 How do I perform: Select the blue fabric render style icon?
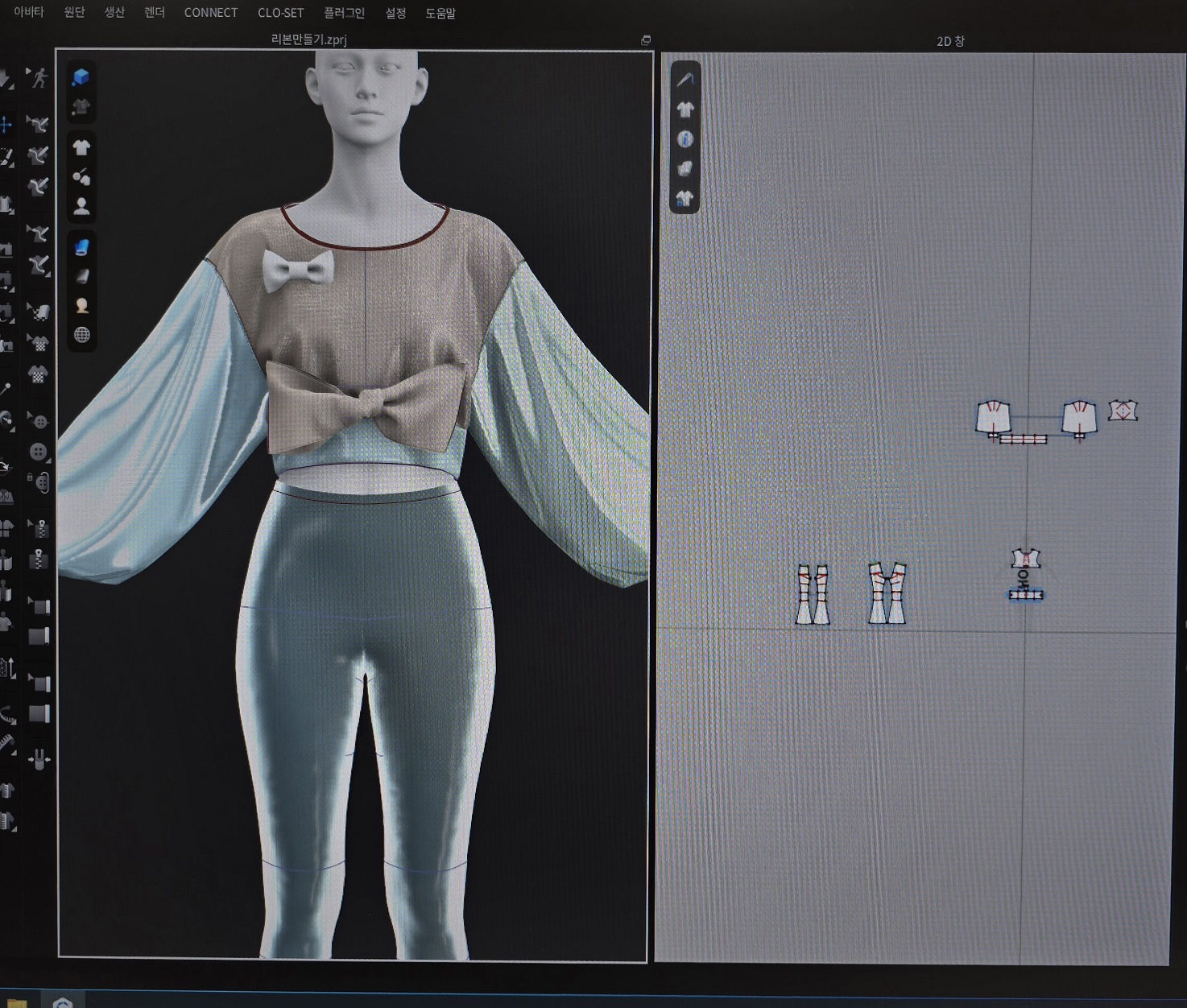click(x=81, y=247)
